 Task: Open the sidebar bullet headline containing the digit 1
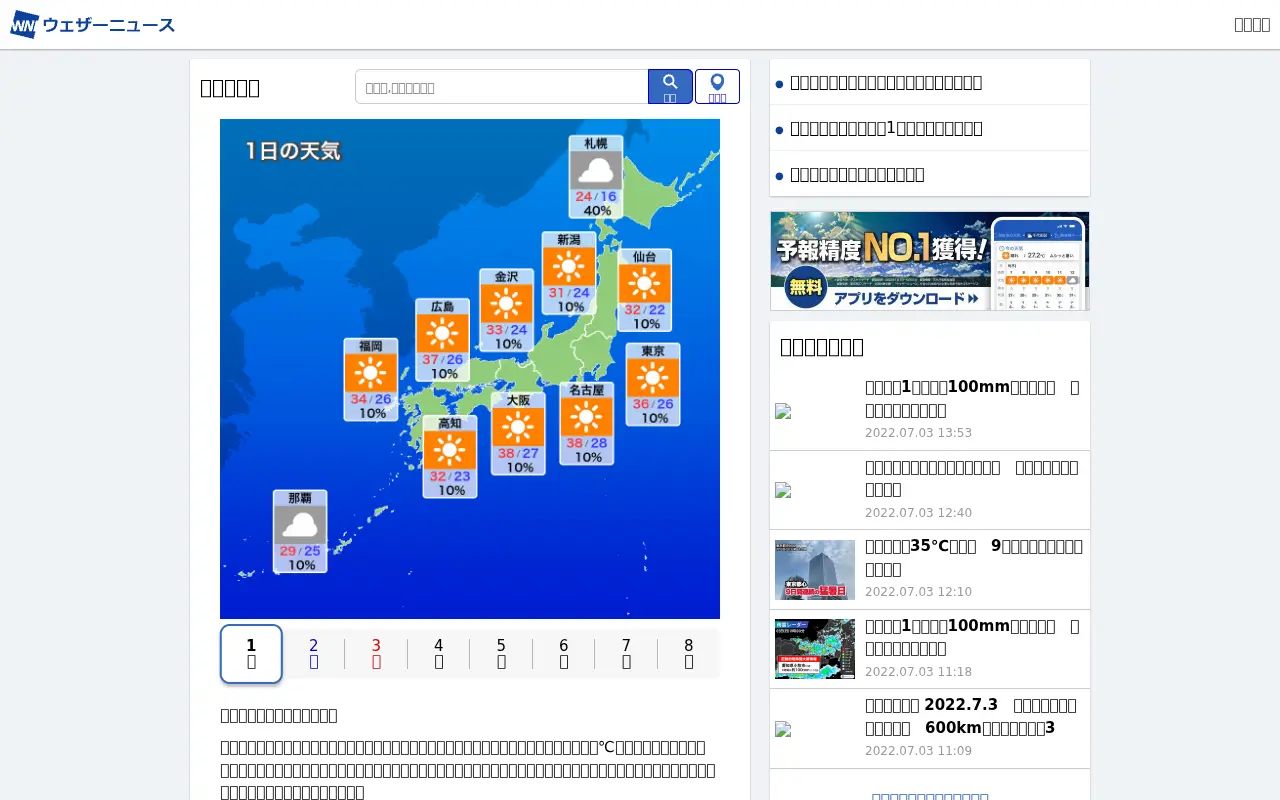pyautogui.click(x=930, y=128)
